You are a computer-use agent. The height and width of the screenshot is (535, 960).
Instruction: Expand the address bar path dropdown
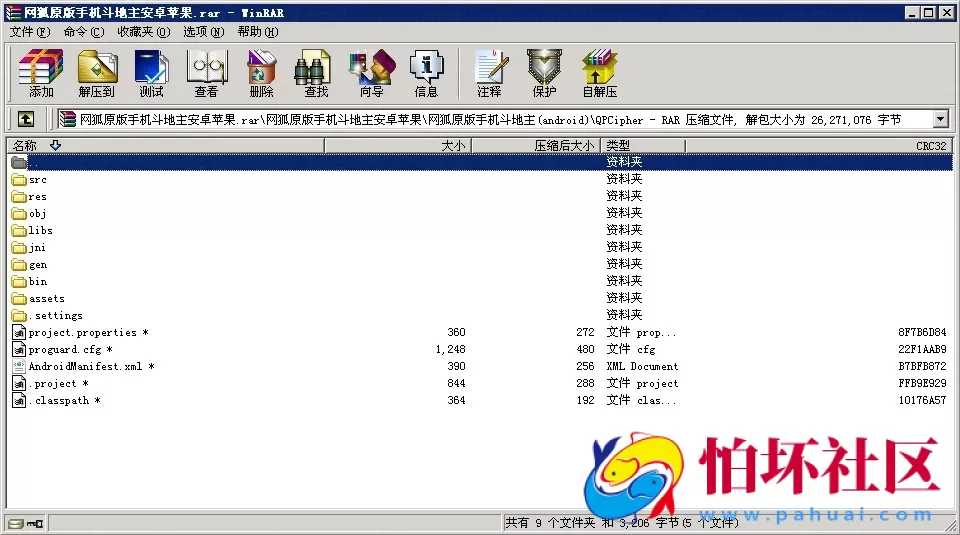941,119
